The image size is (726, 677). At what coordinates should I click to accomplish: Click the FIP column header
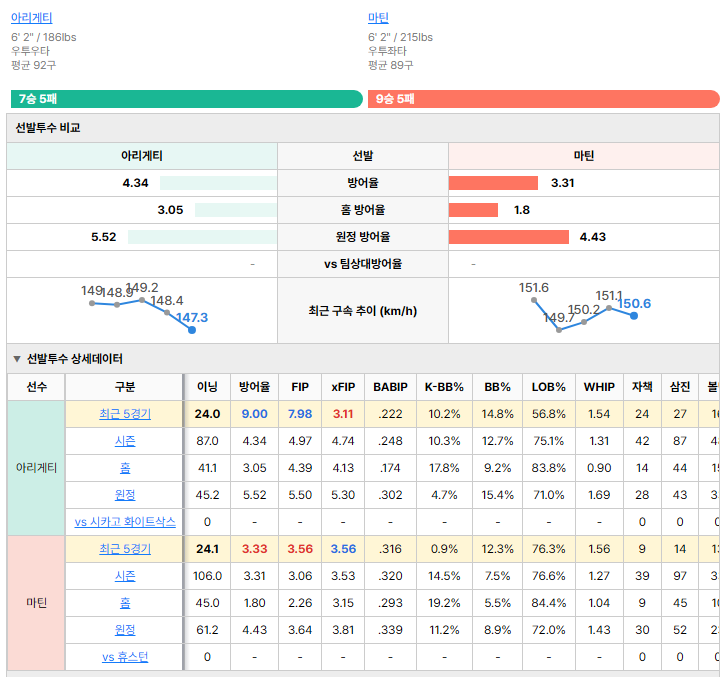click(x=300, y=387)
